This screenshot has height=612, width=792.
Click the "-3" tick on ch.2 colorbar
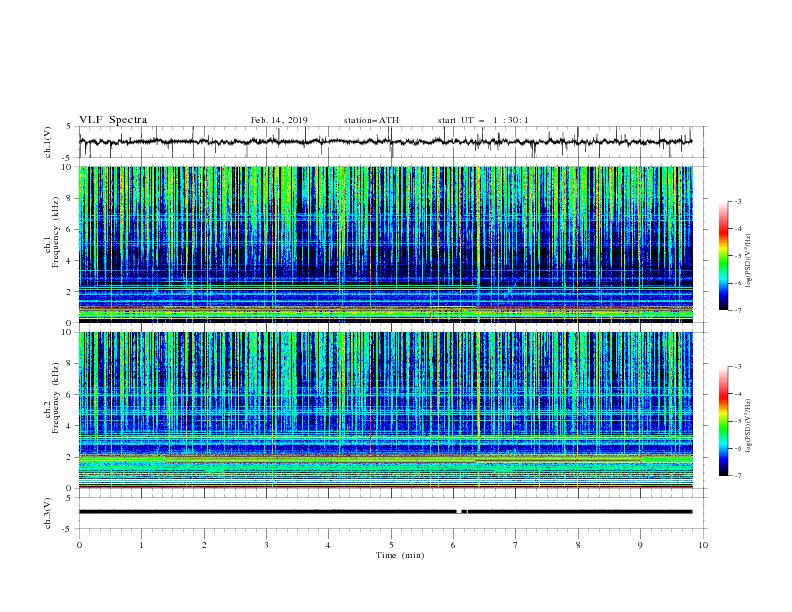pyautogui.click(x=738, y=367)
